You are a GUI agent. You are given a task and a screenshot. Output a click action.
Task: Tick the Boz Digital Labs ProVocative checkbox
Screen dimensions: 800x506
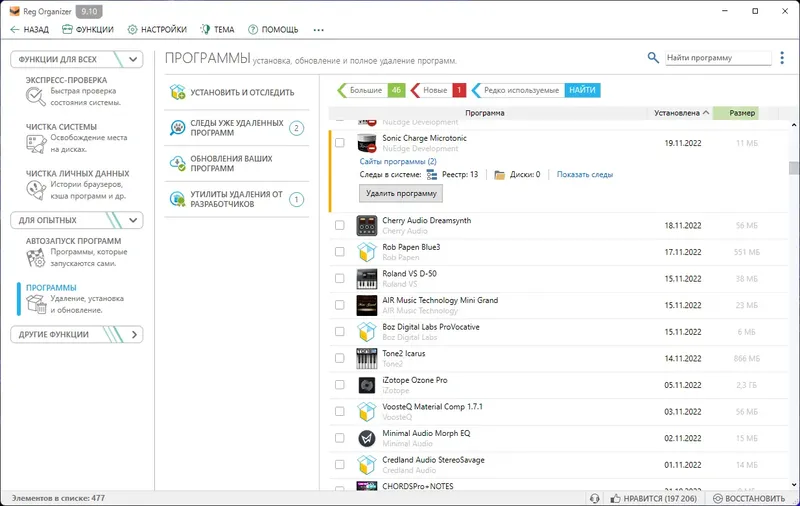click(340, 332)
